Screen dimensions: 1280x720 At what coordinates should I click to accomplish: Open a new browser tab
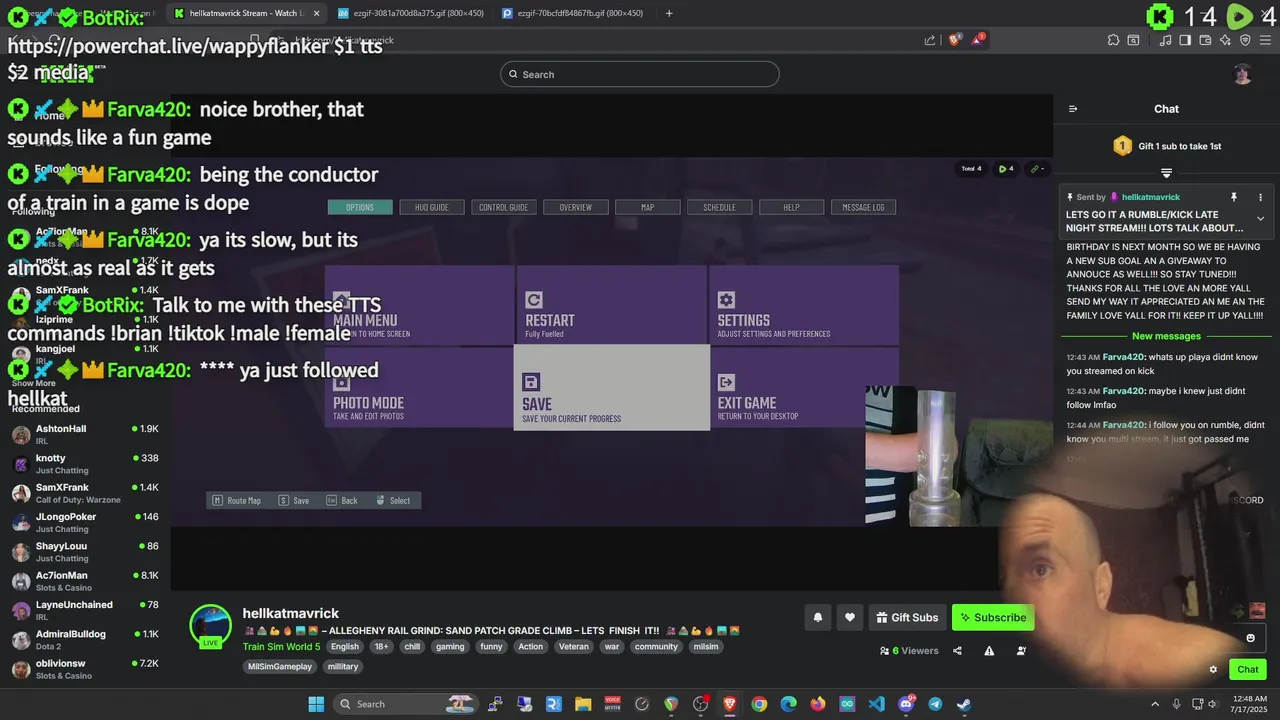tap(669, 13)
